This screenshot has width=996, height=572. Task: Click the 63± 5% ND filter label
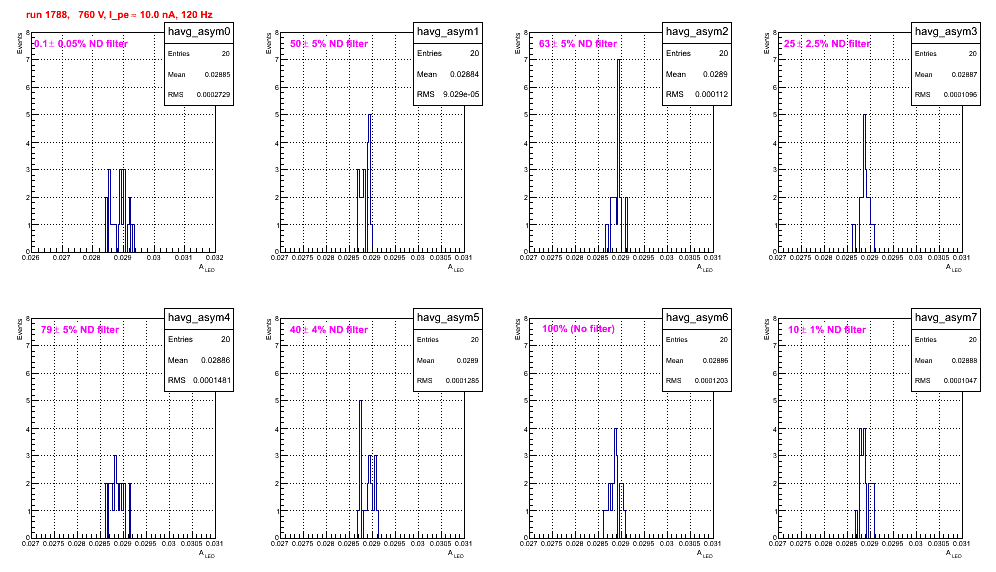tap(578, 44)
